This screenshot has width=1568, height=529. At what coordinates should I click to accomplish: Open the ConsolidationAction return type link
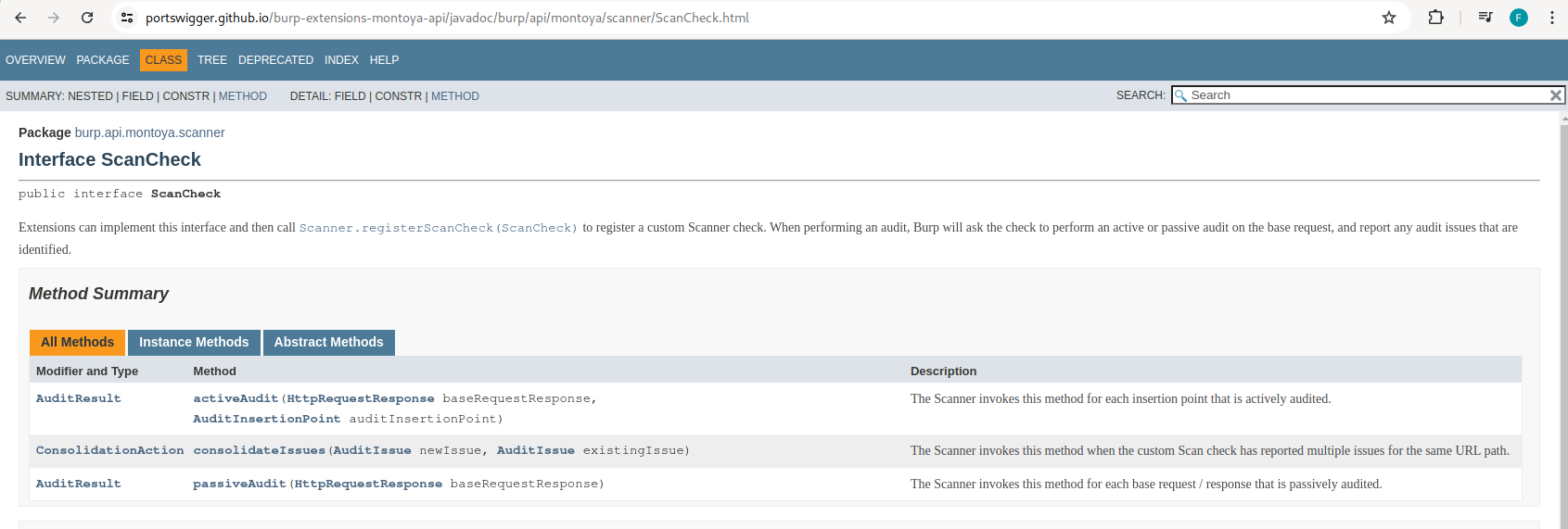tap(109, 450)
